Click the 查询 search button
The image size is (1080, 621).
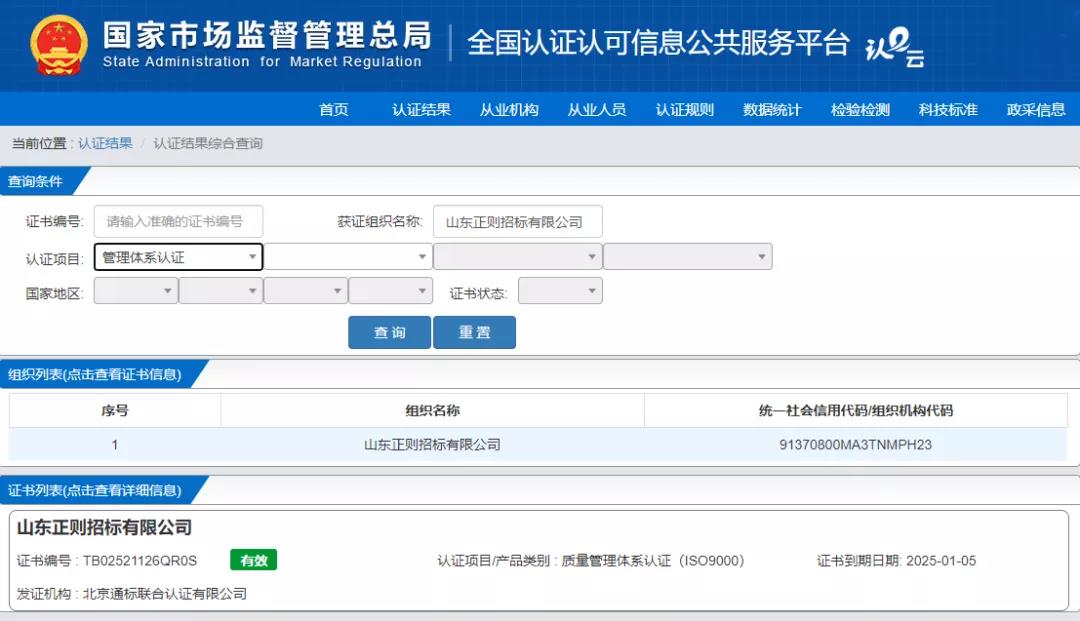[x=389, y=332]
